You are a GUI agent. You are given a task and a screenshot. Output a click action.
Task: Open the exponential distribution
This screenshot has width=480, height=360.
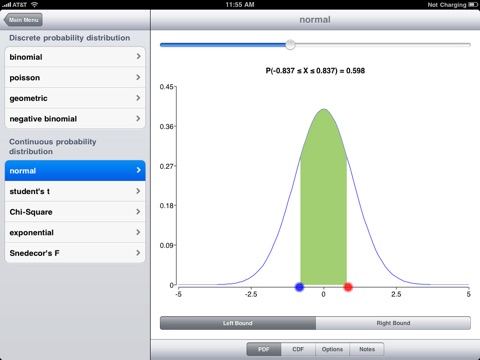(x=75, y=232)
